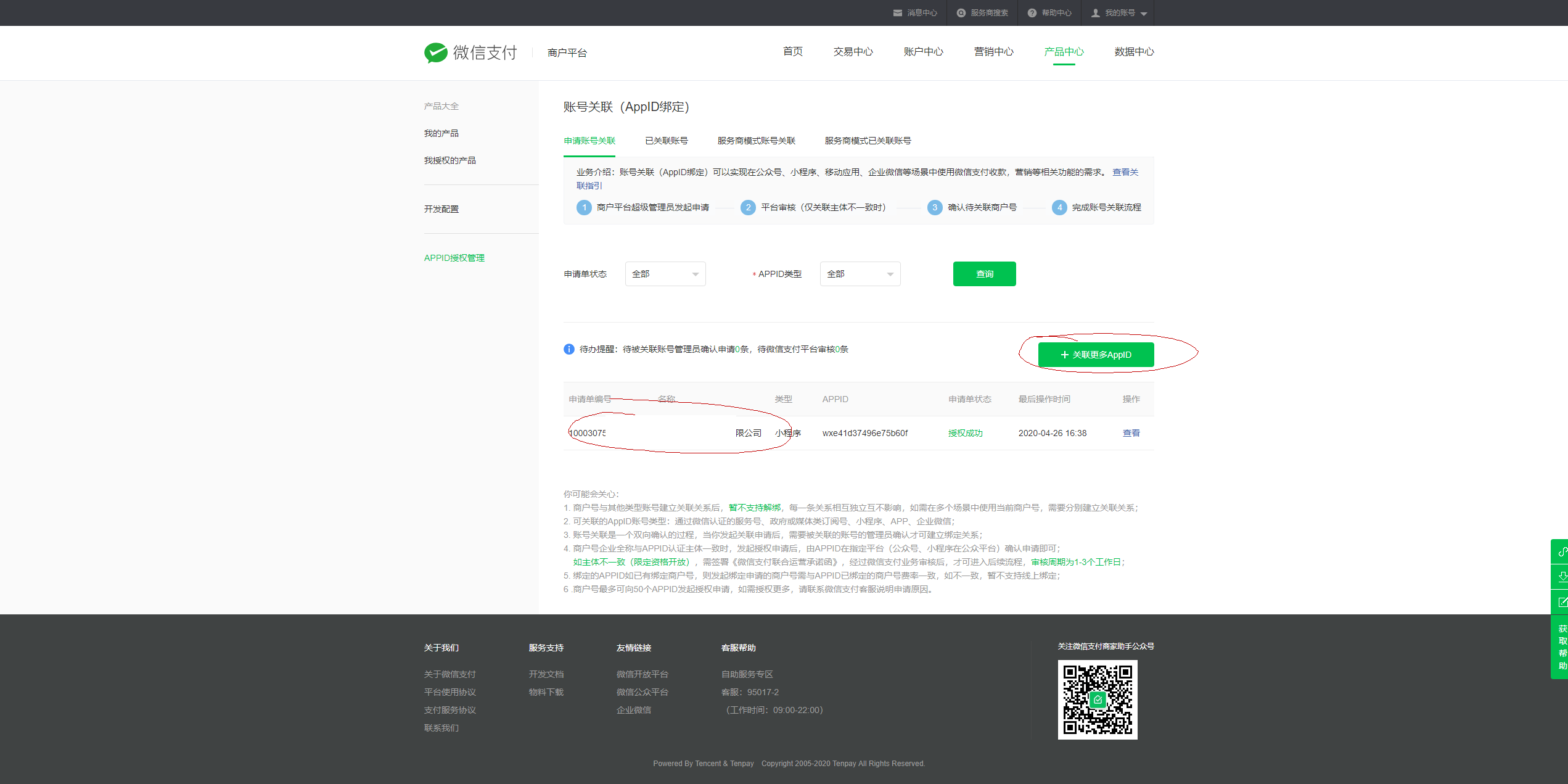Screen dimensions: 1568x784
Task: Click the 关联更多AppID button
Action: point(1096,355)
